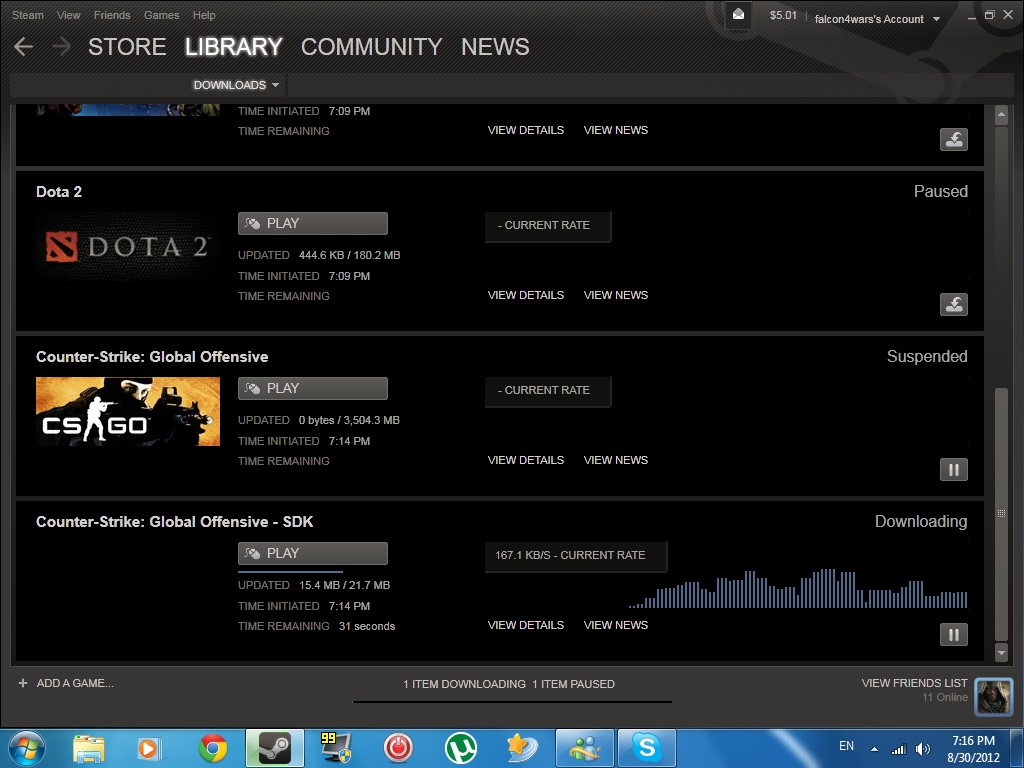View news for the top partially visible game
The width and height of the screenshot is (1024, 768).
click(616, 130)
